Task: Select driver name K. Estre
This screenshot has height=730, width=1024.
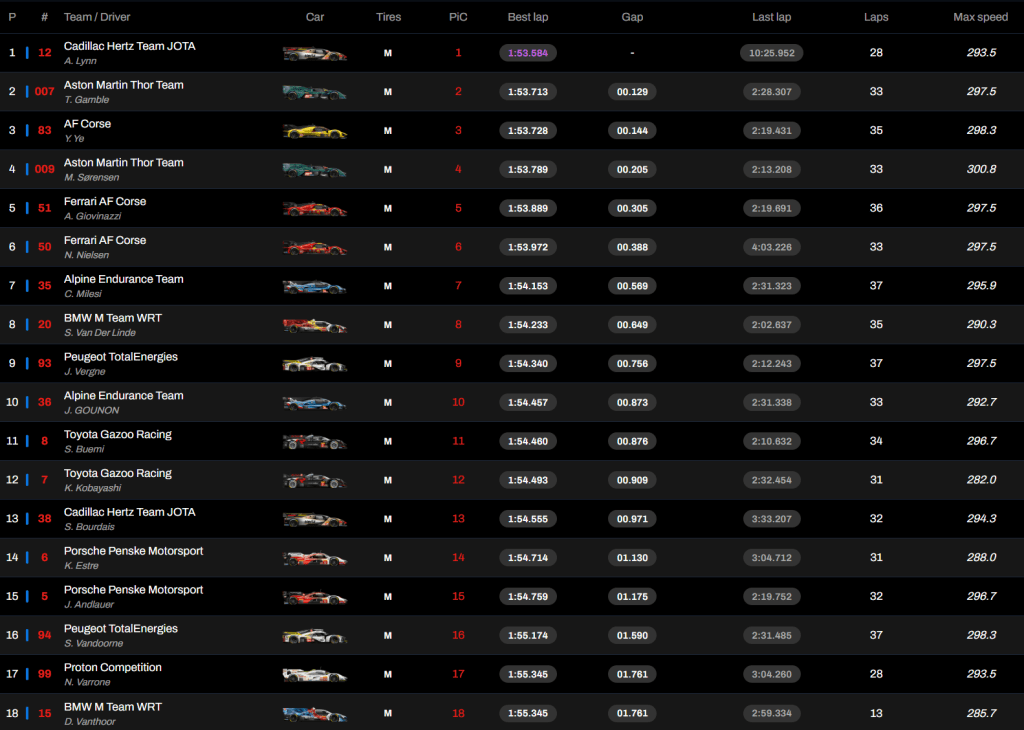Action: click(x=81, y=566)
